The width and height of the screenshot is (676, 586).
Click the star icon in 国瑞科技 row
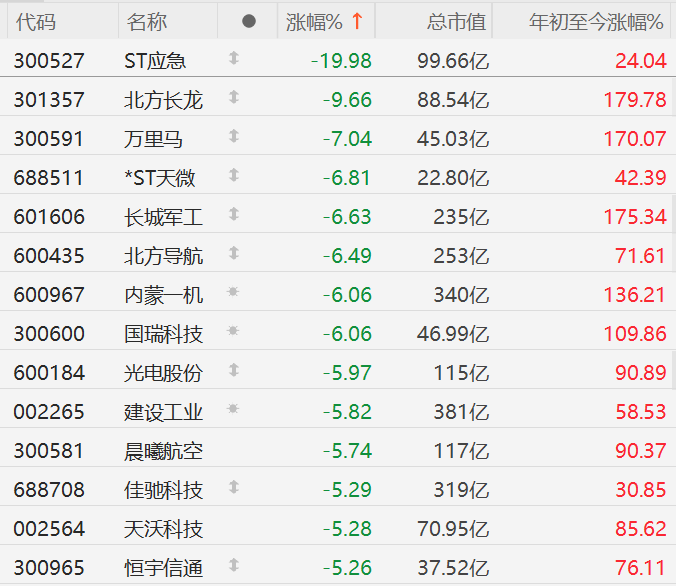[233, 331]
